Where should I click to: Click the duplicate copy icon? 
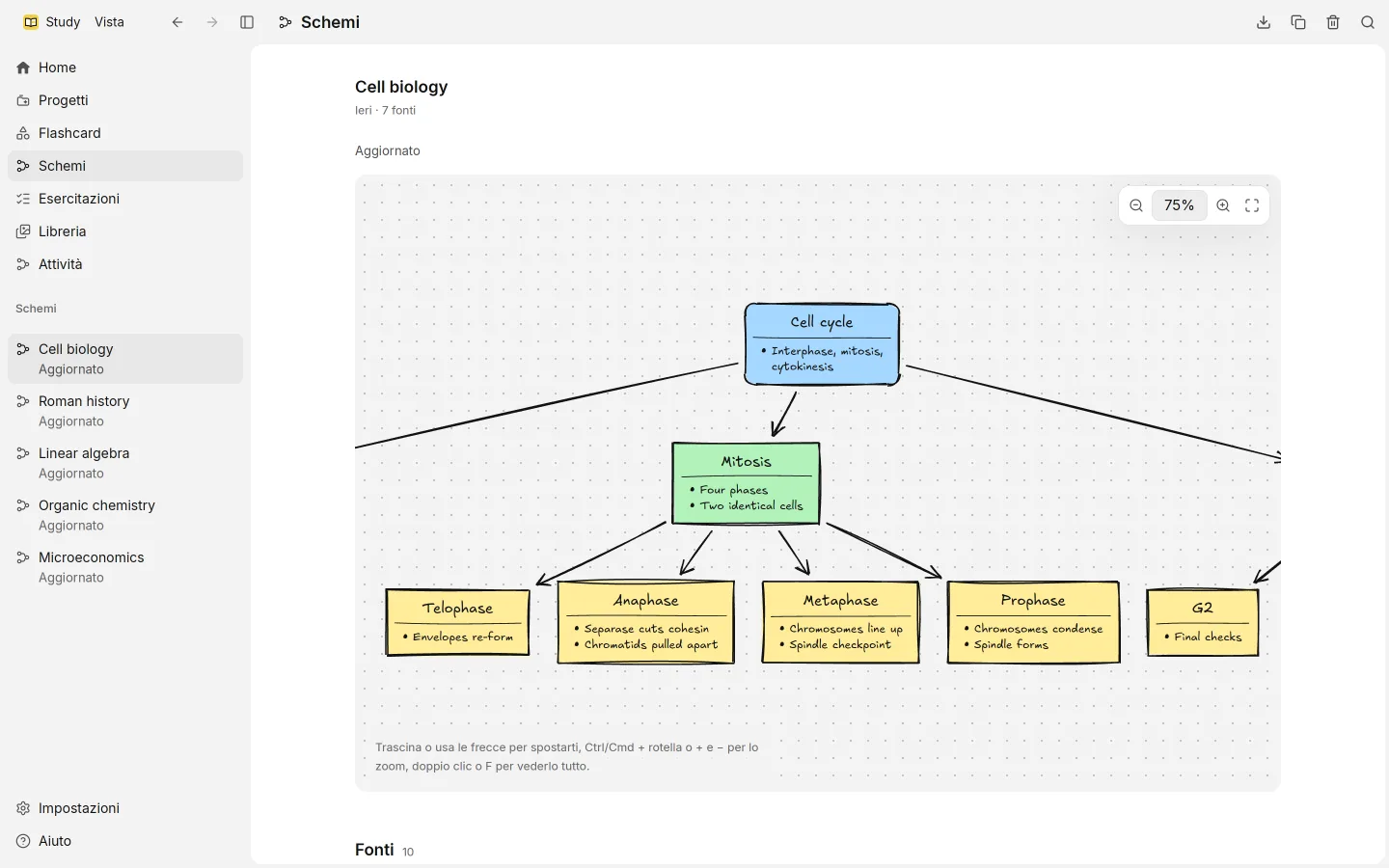[x=1298, y=22]
